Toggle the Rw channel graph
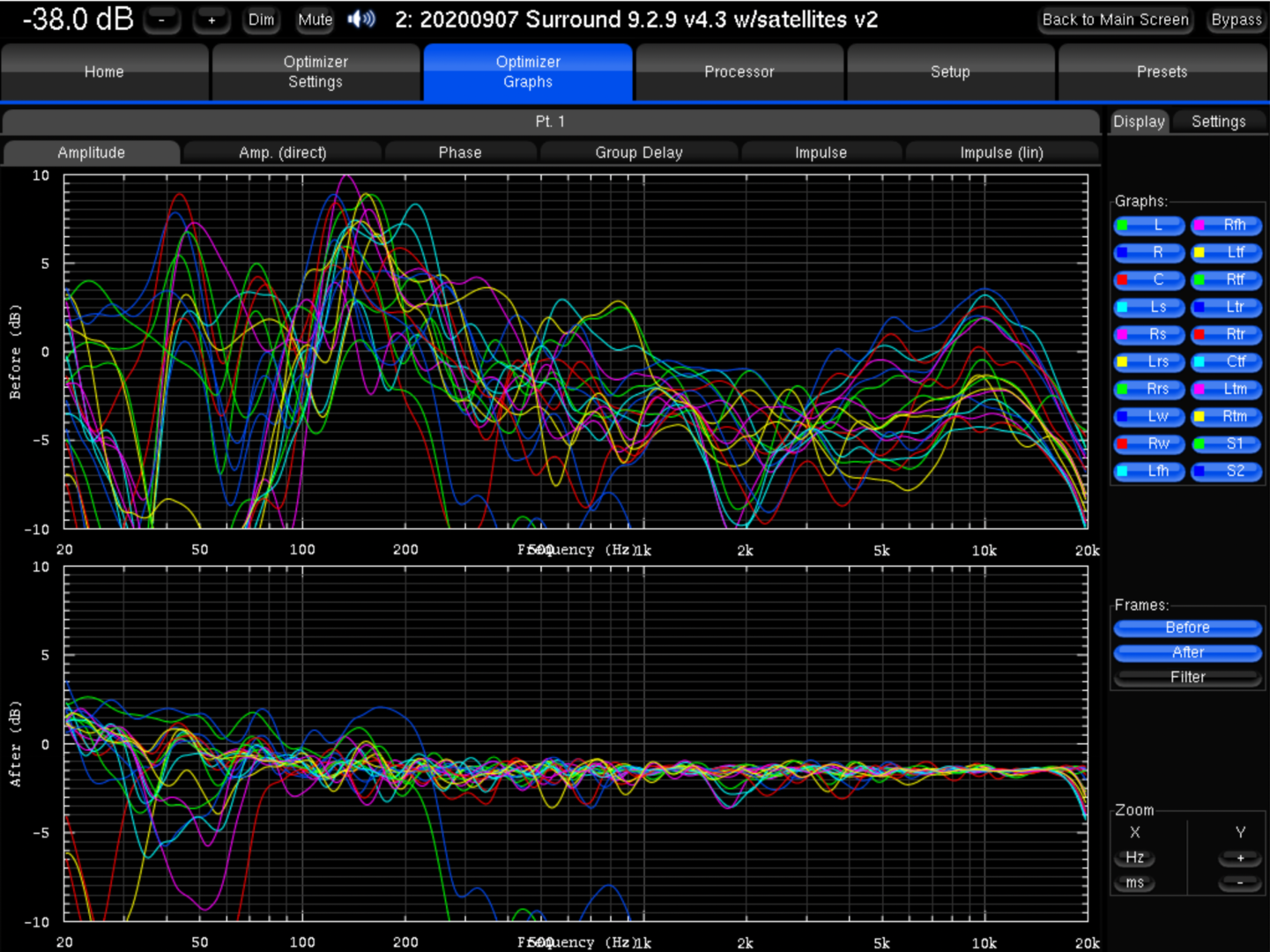This screenshot has width=1270, height=952. (x=1148, y=444)
